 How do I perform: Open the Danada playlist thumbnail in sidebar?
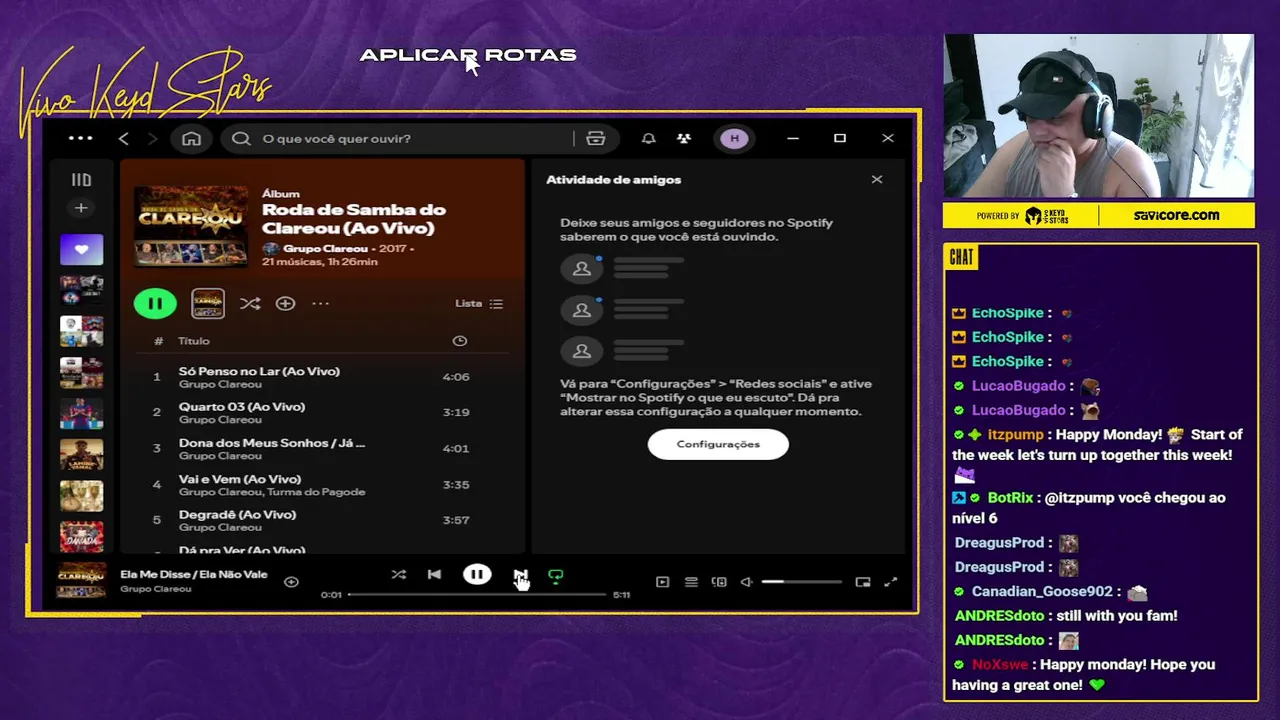point(81,537)
